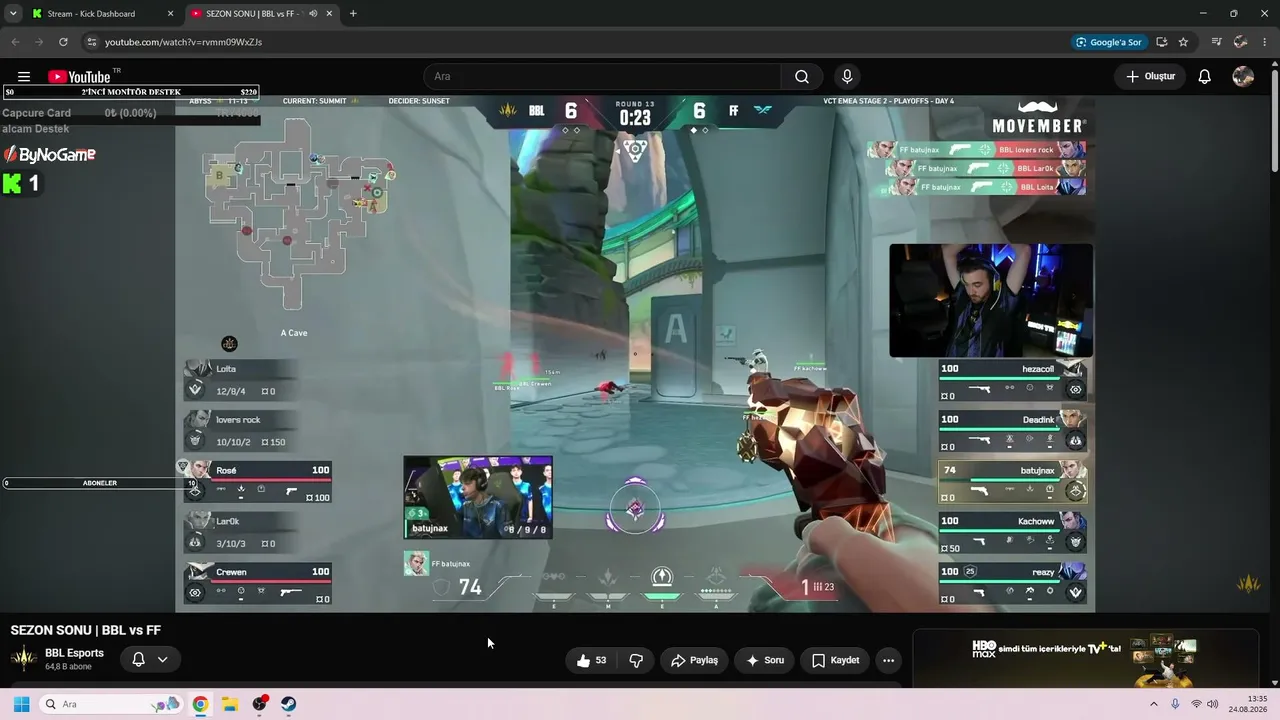Click the Google'a Sor button
The height and width of the screenshot is (720, 1280).
(1108, 42)
